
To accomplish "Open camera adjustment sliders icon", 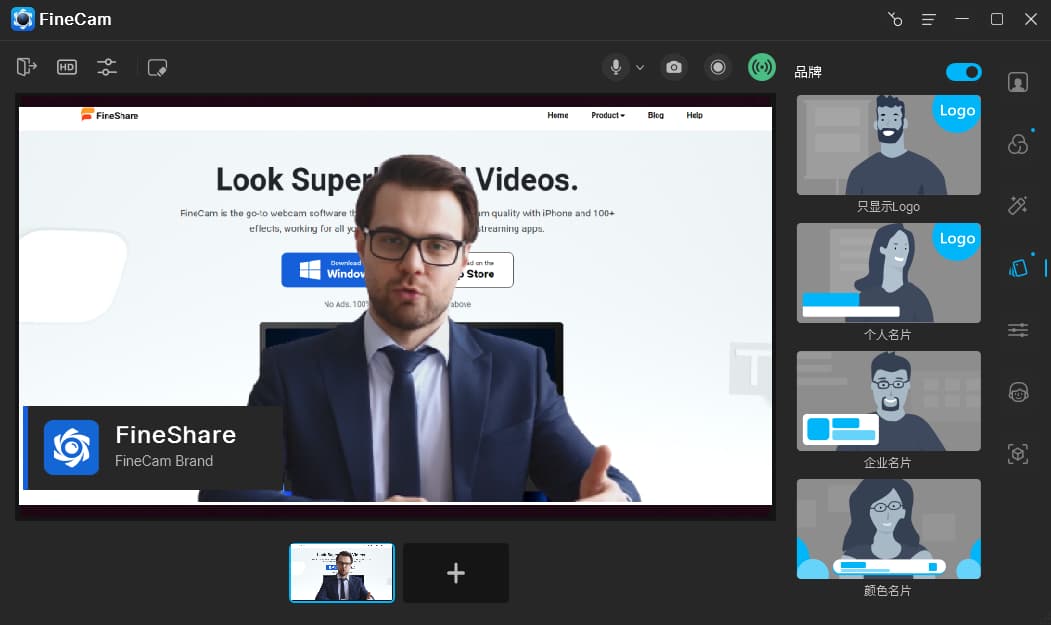I will [x=107, y=67].
